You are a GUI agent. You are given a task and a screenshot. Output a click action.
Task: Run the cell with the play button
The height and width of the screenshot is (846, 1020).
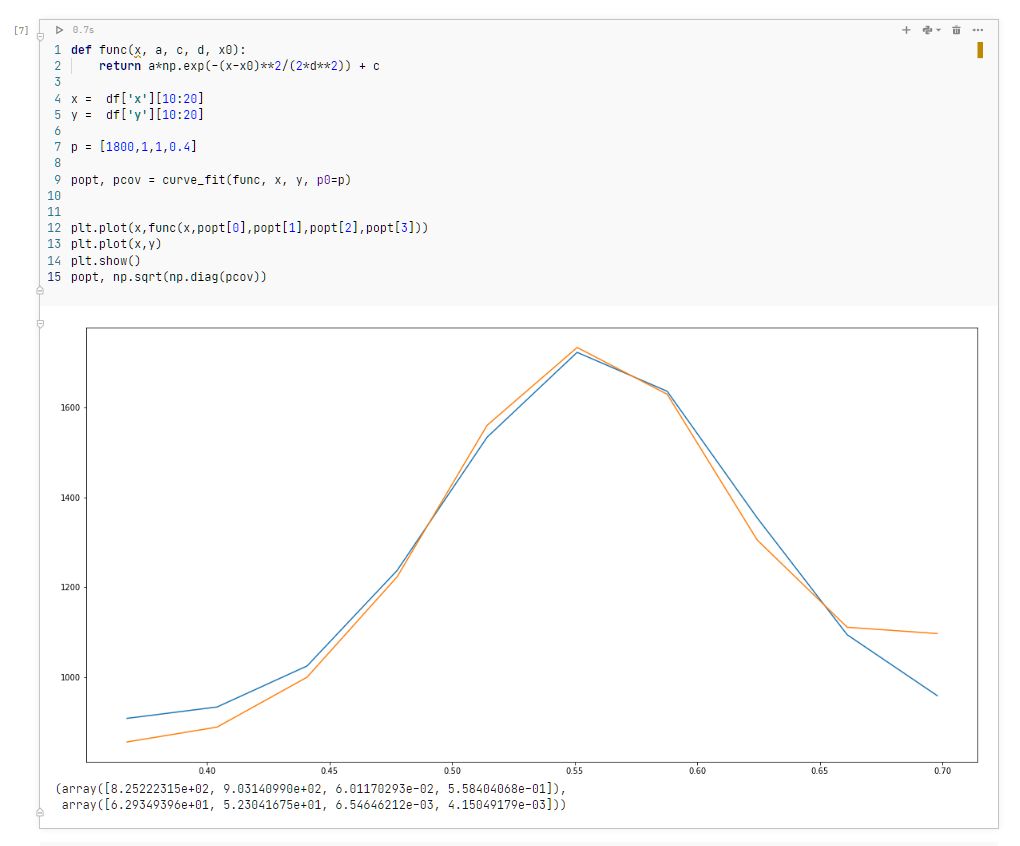click(59, 30)
